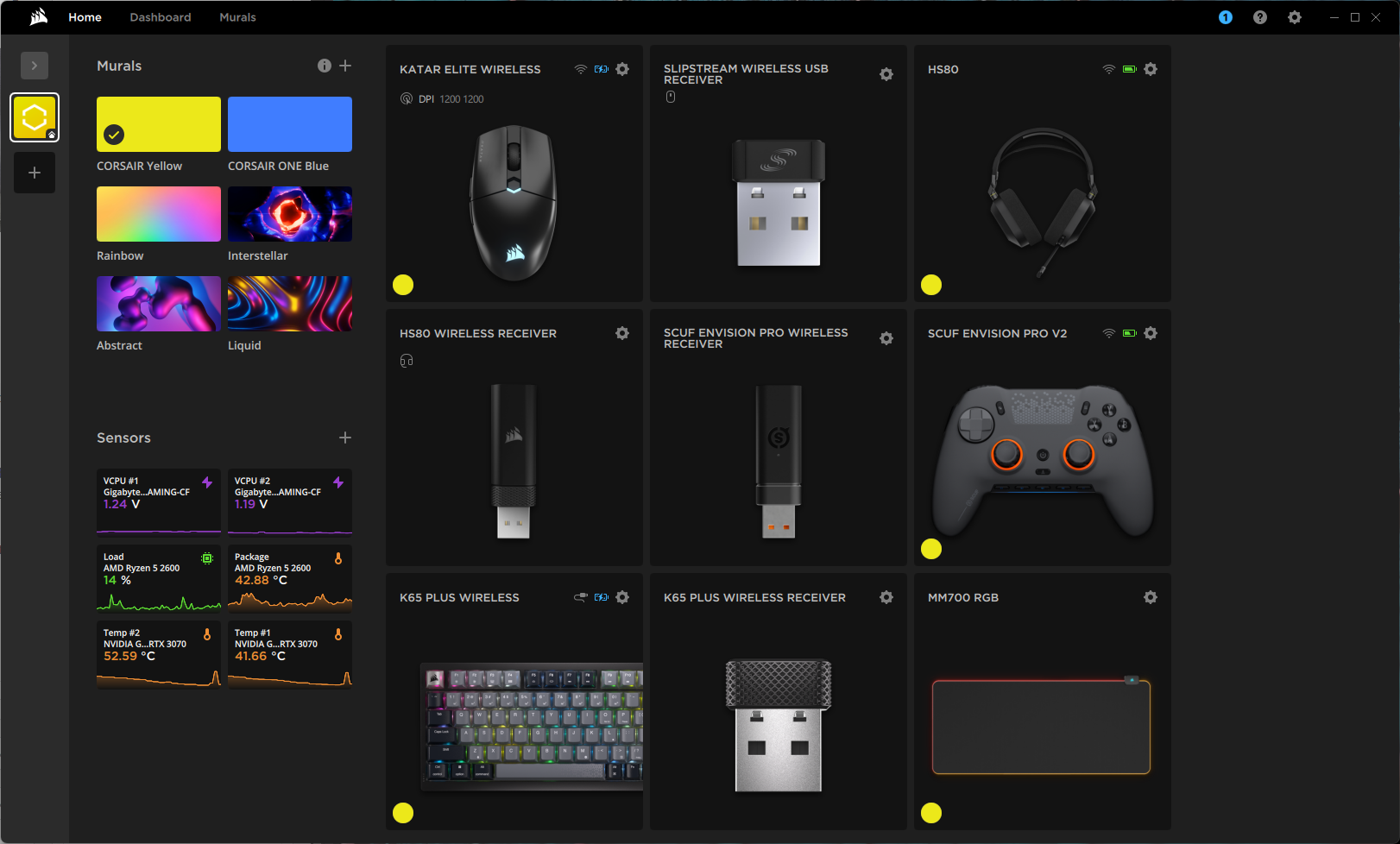Toggle yellow lighting dot on KATAR ELITE card

pos(403,285)
